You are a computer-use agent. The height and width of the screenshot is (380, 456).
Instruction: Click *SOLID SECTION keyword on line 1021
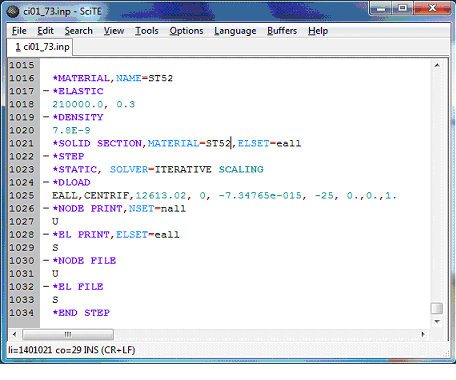(97, 143)
